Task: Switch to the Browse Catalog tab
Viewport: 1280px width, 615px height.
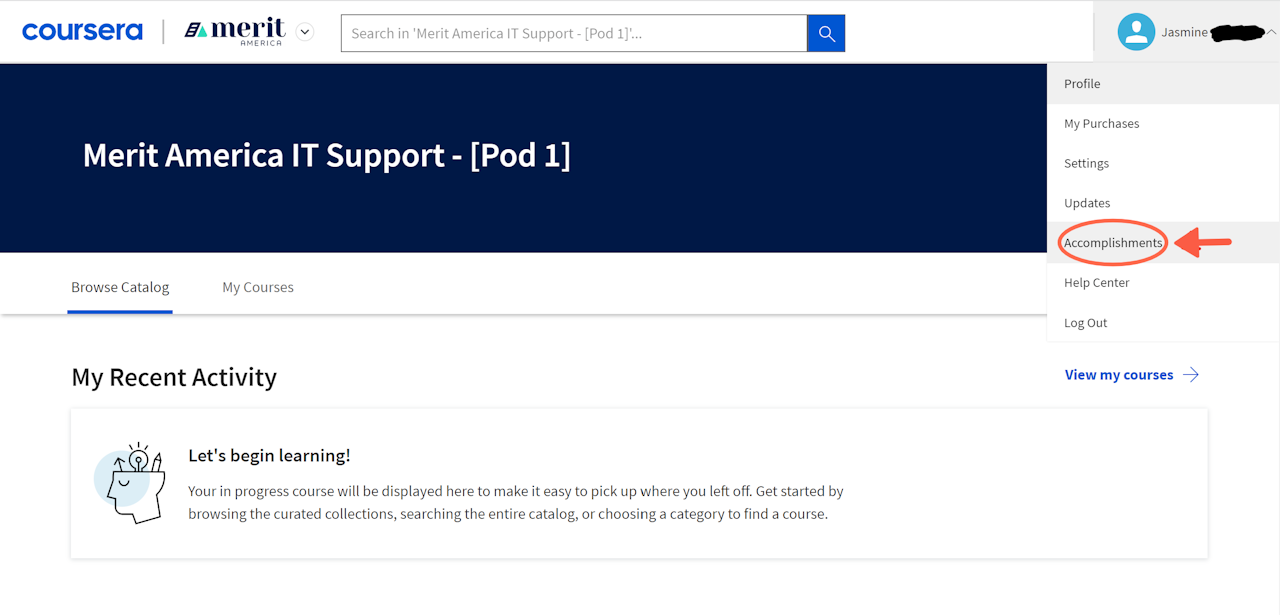Action: click(x=120, y=287)
